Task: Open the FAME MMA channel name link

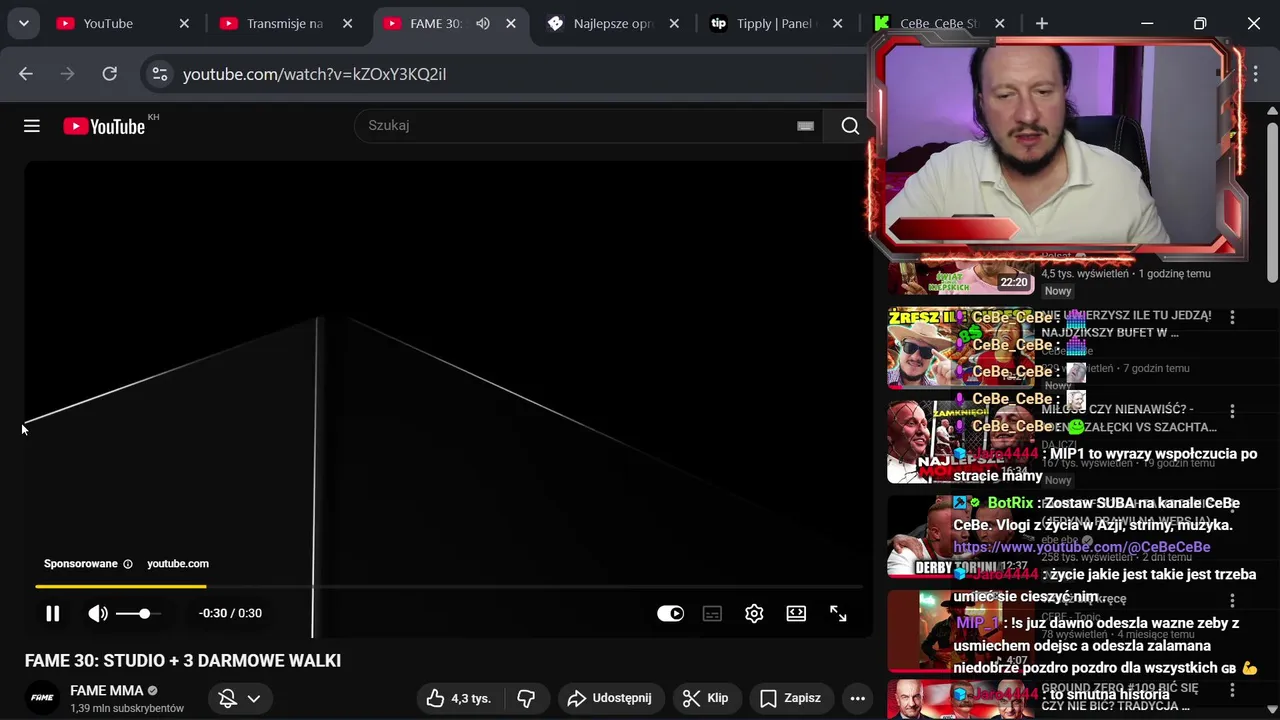Action: coord(107,690)
